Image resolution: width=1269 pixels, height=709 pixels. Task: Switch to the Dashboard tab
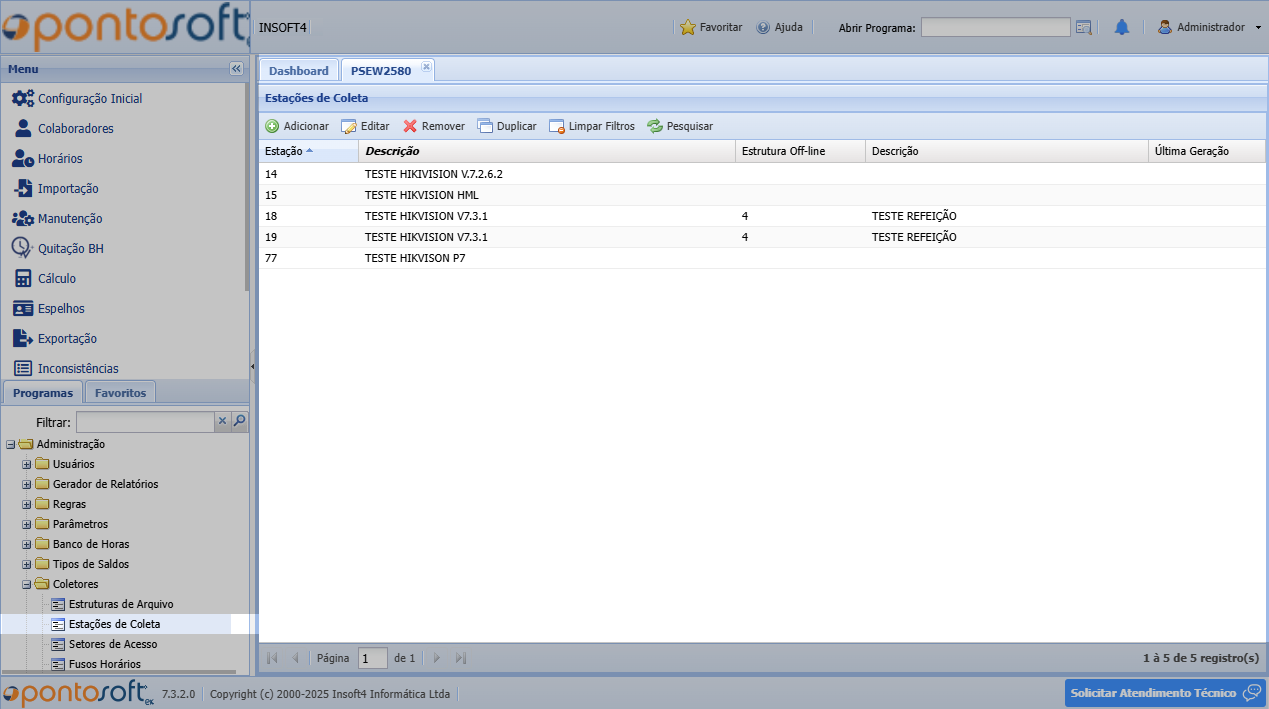298,71
